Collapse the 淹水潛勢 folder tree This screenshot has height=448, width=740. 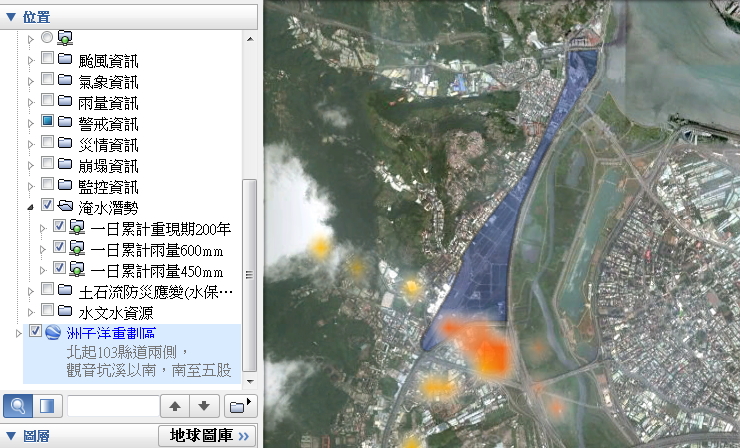(x=29, y=206)
